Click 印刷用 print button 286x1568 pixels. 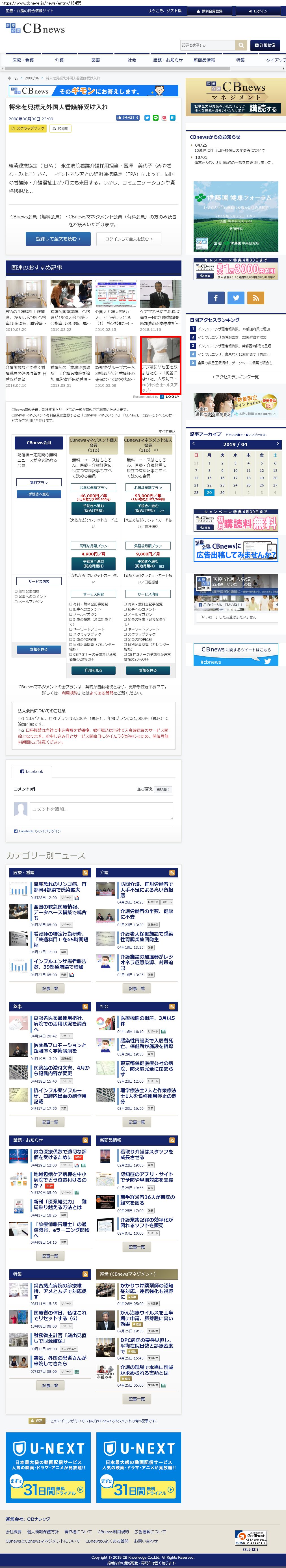[x=60, y=129]
